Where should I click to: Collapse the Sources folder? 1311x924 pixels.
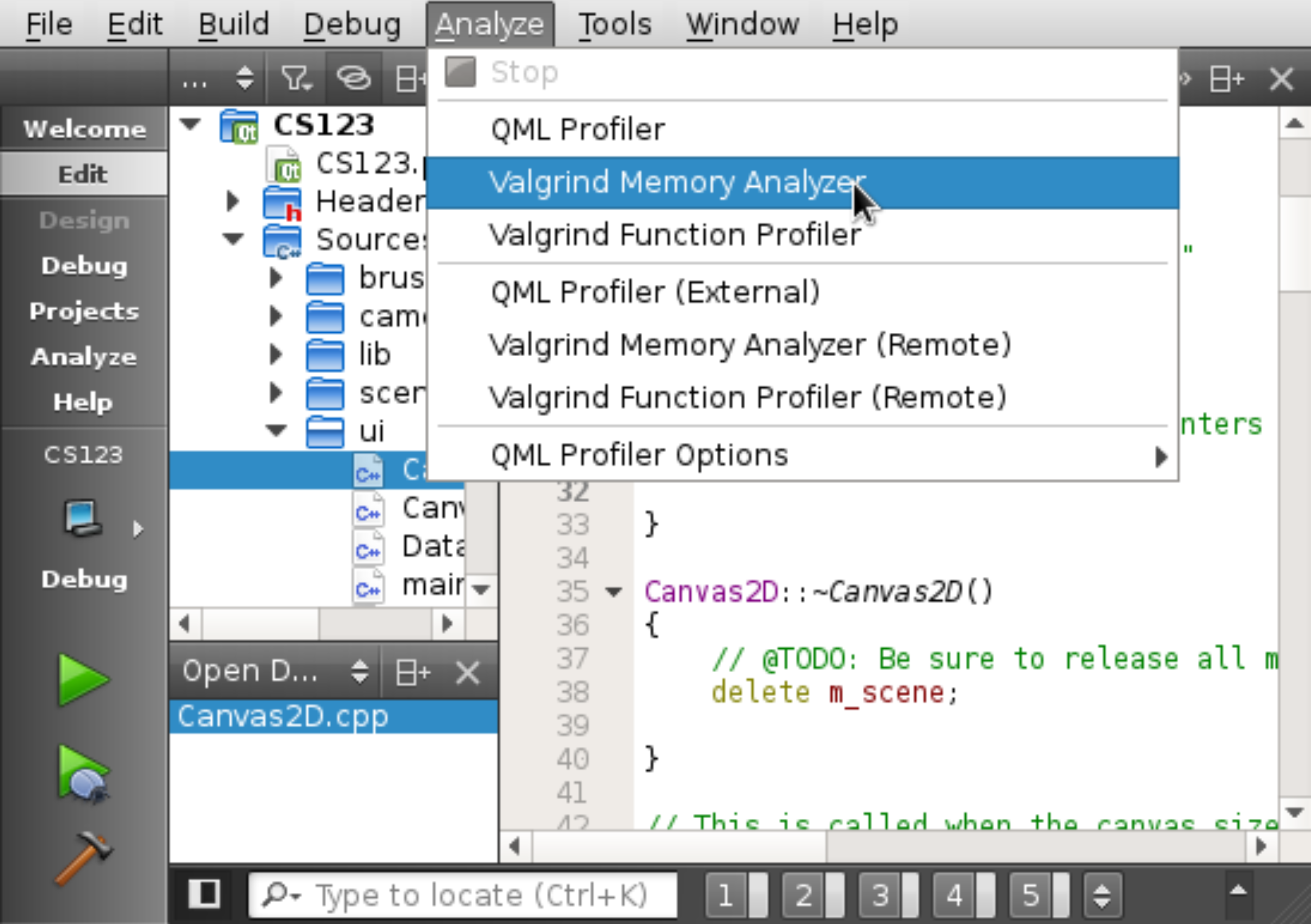click(x=233, y=239)
